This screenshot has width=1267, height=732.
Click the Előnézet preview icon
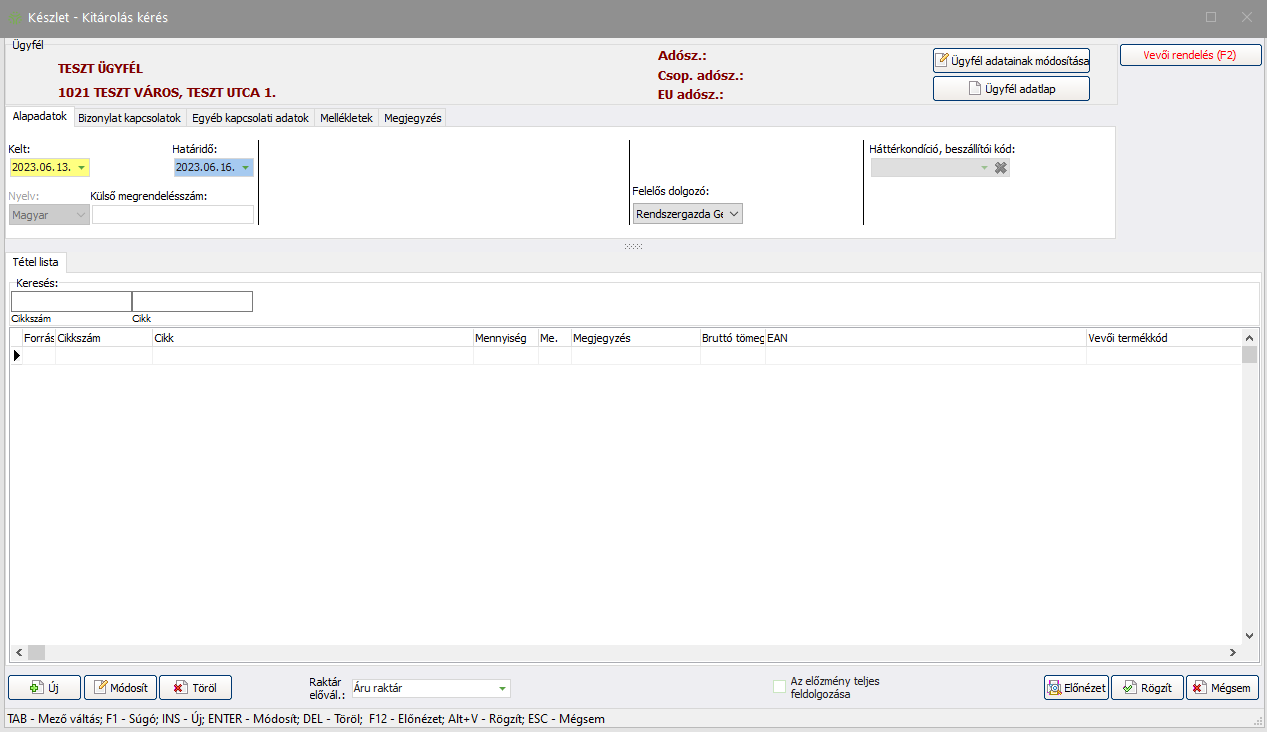click(1055, 688)
